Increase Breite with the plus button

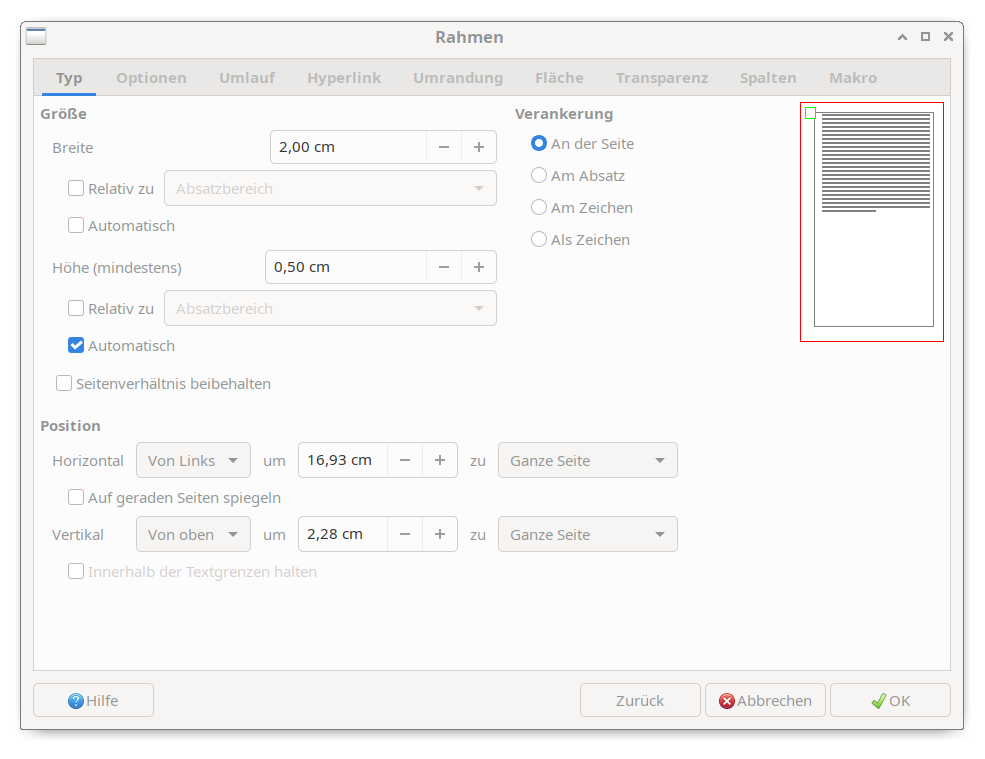[479, 147]
